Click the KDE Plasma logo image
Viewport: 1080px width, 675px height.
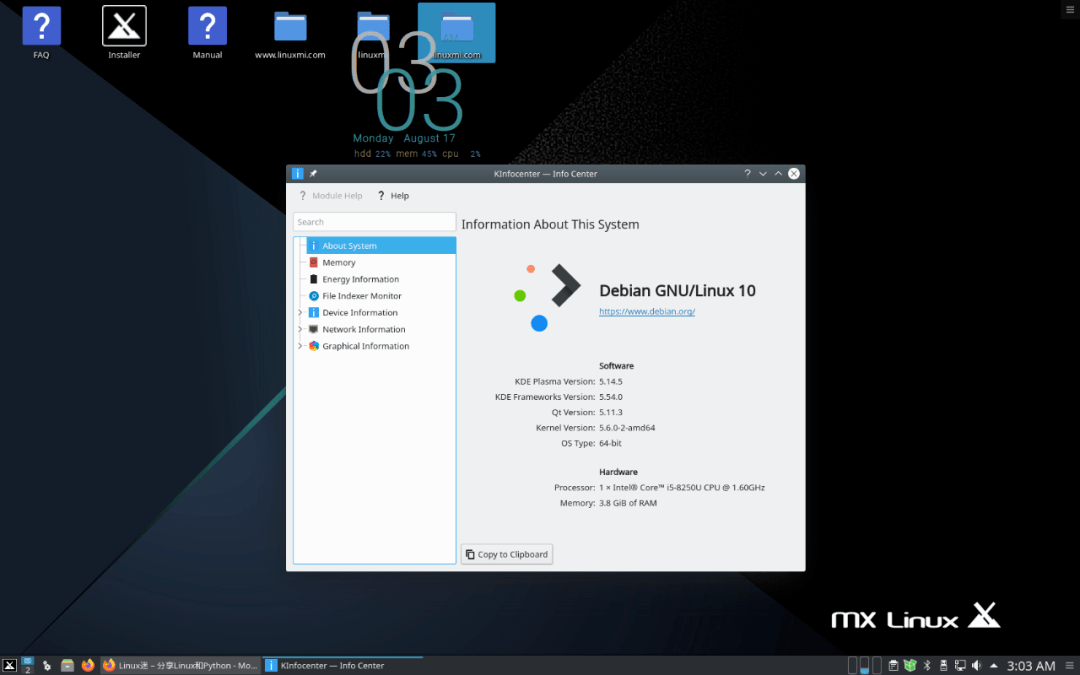(548, 298)
